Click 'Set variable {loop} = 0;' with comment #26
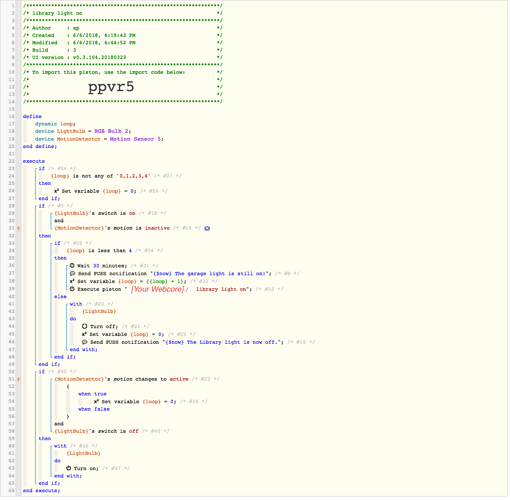Screen dimensions: 511x500 tap(95, 192)
